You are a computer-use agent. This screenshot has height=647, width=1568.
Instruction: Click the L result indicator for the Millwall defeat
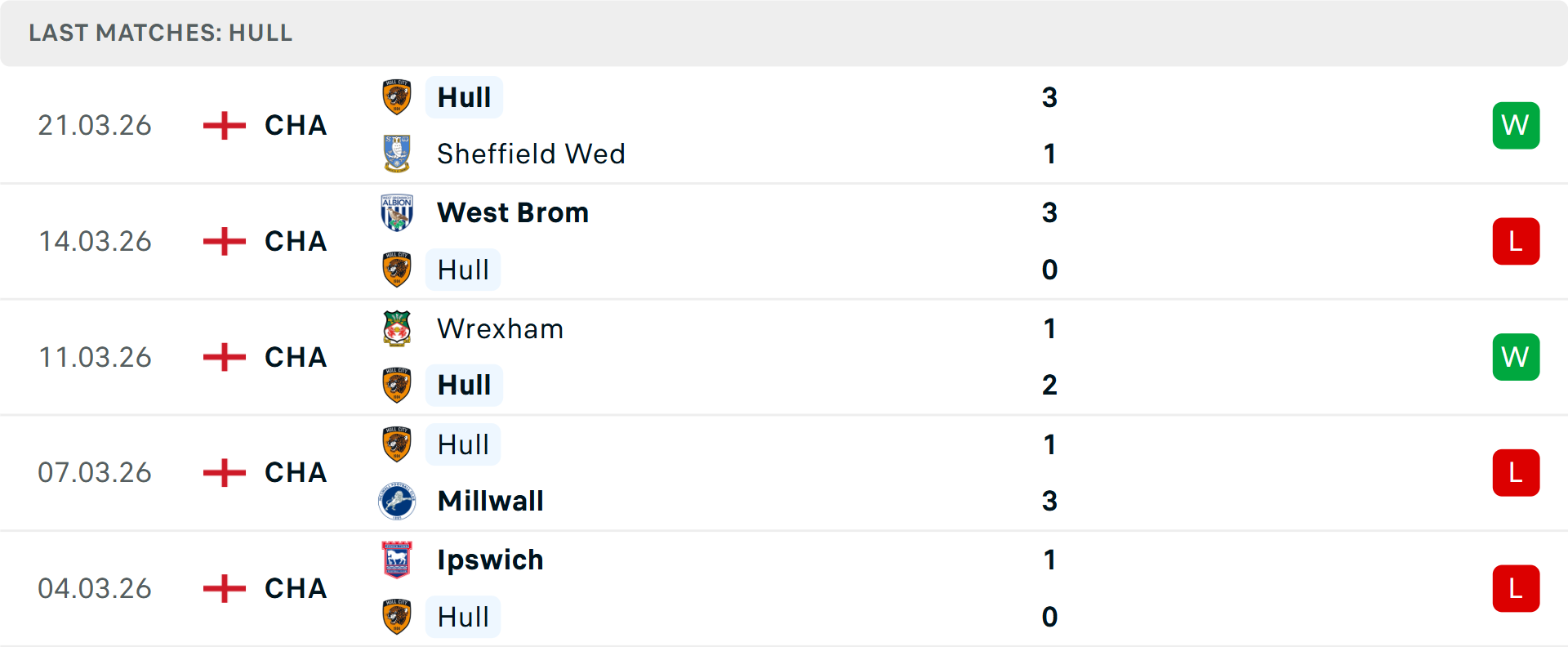[x=1516, y=472]
